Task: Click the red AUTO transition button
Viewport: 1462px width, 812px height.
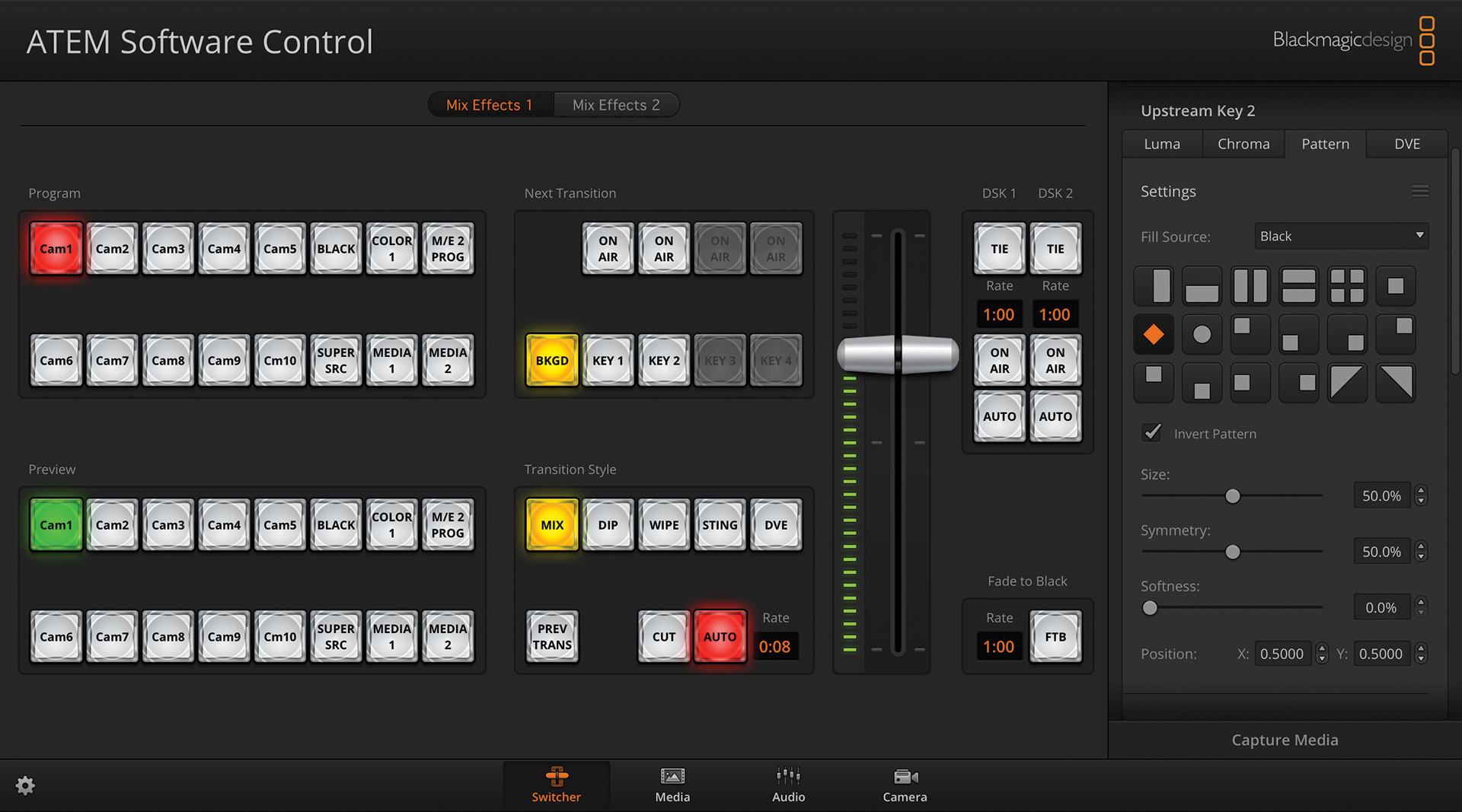Action: coord(720,636)
